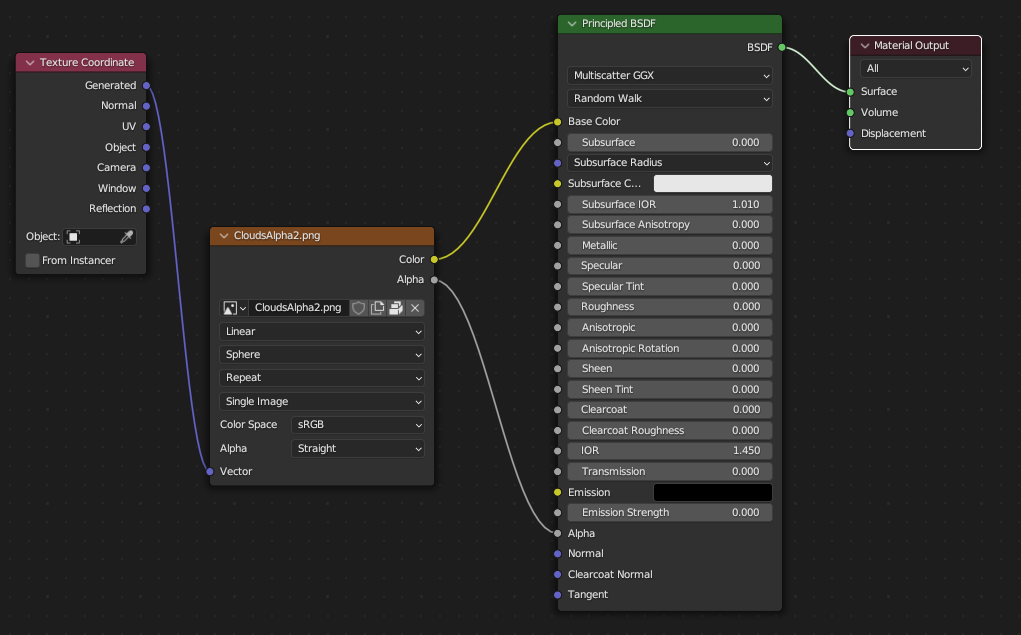Screen dimensions: 1021x635
Task: Collapse the Material Output node
Action: (x=865, y=46)
